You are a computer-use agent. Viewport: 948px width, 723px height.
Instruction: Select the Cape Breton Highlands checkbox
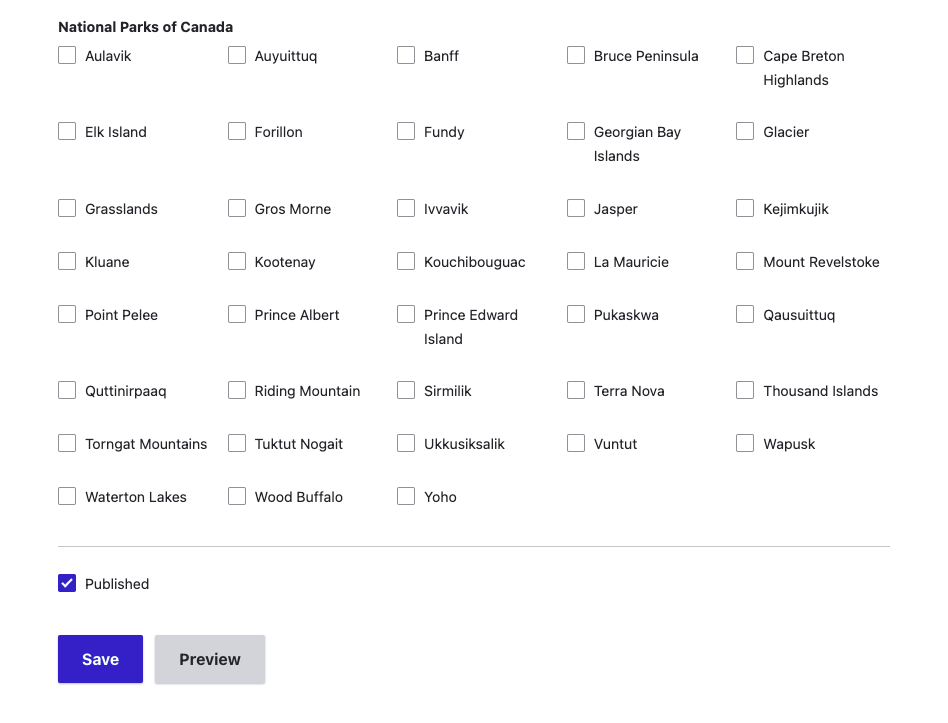(x=745, y=56)
